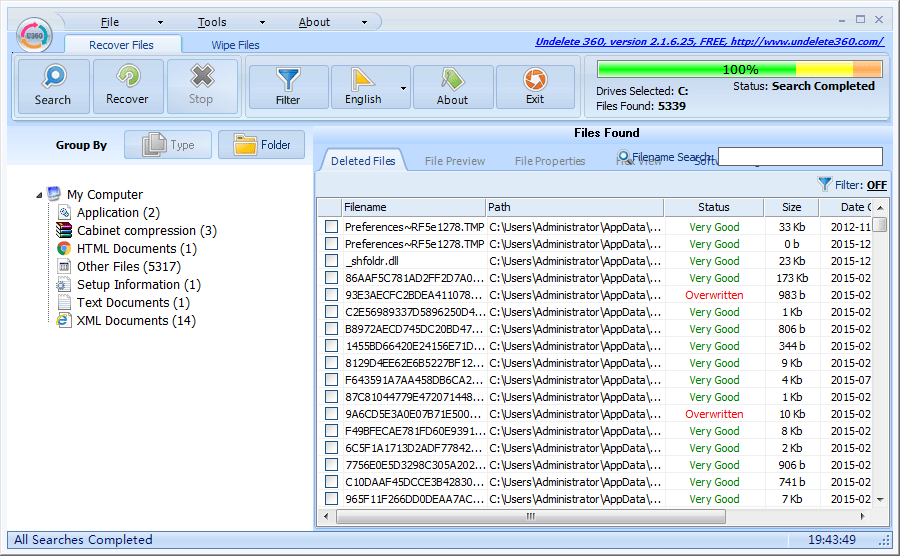Open the English language dropdown arrow

pos(404,88)
